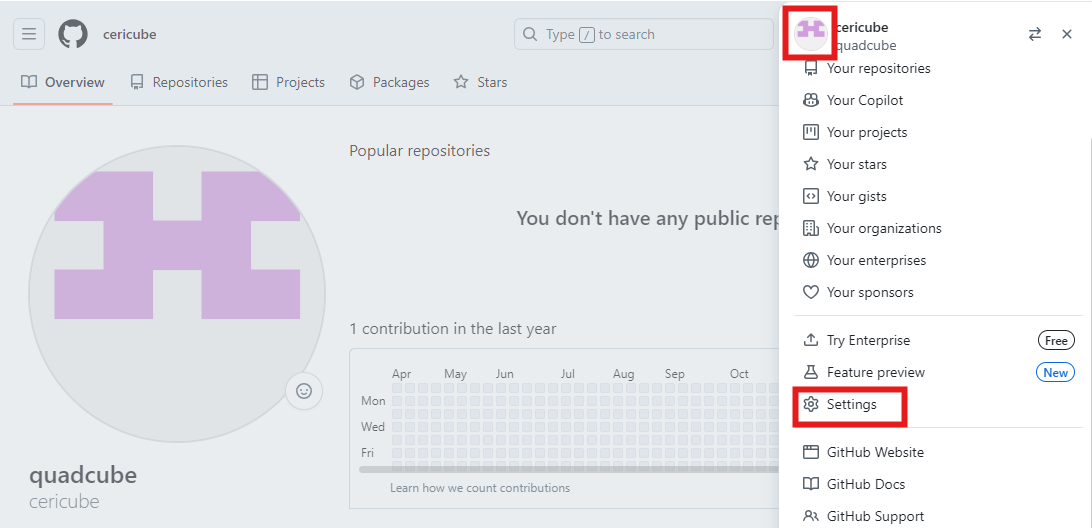Image resolution: width=1092 pixels, height=528 pixels.
Task: Click the Mon row label in graph
Action: tap(373, 401)
